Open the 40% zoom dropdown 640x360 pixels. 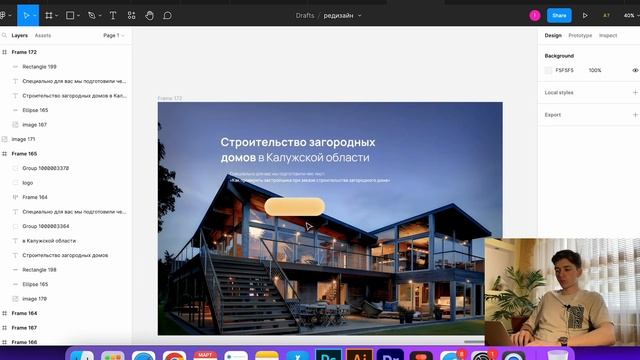point(631,16)
